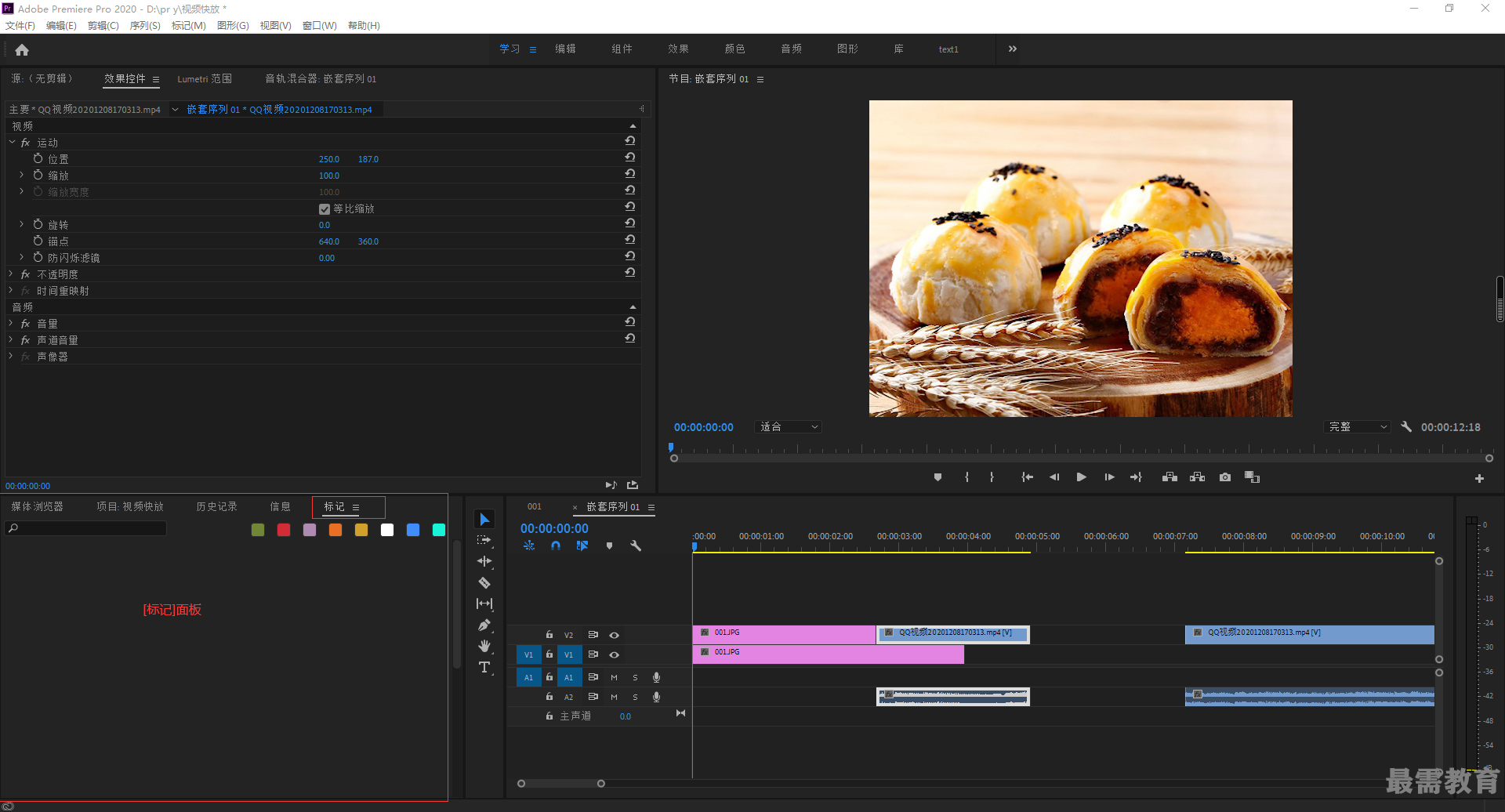
Task: Add marker in timeline
Action: pos(609,546)
